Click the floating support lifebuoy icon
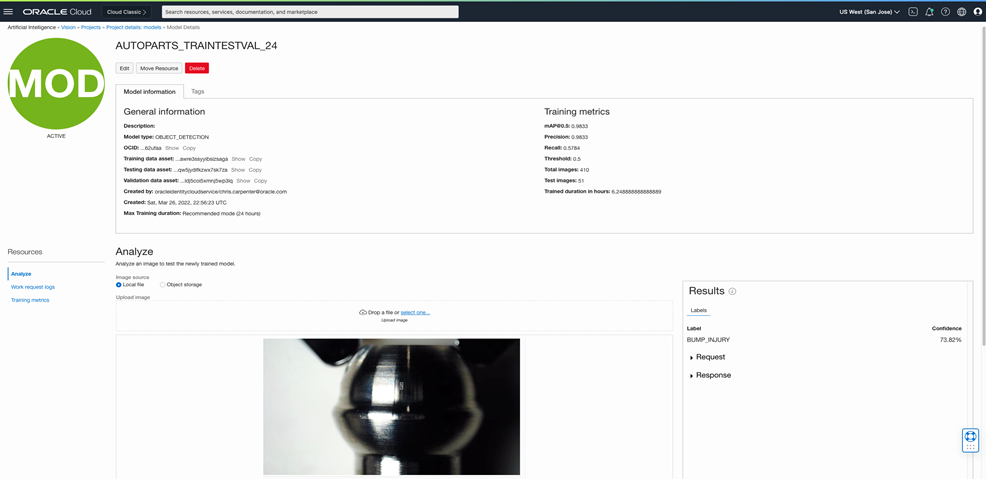Viewport: 986px width, 479px height. (970, 436)
